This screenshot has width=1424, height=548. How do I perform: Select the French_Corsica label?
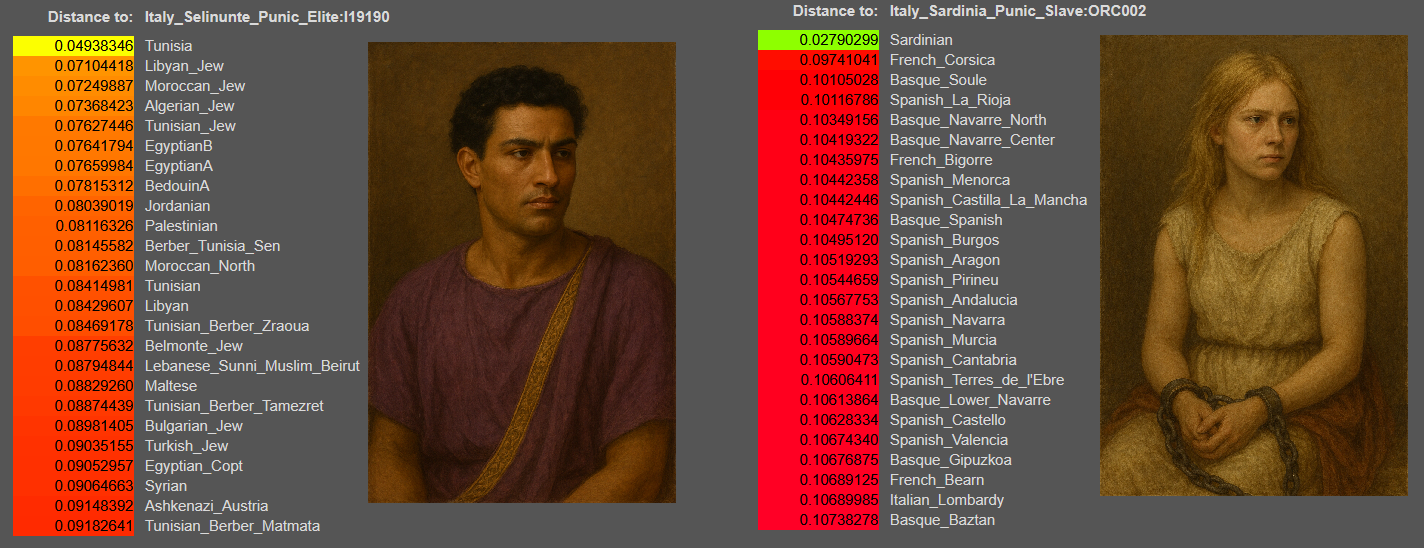point(942,60)
